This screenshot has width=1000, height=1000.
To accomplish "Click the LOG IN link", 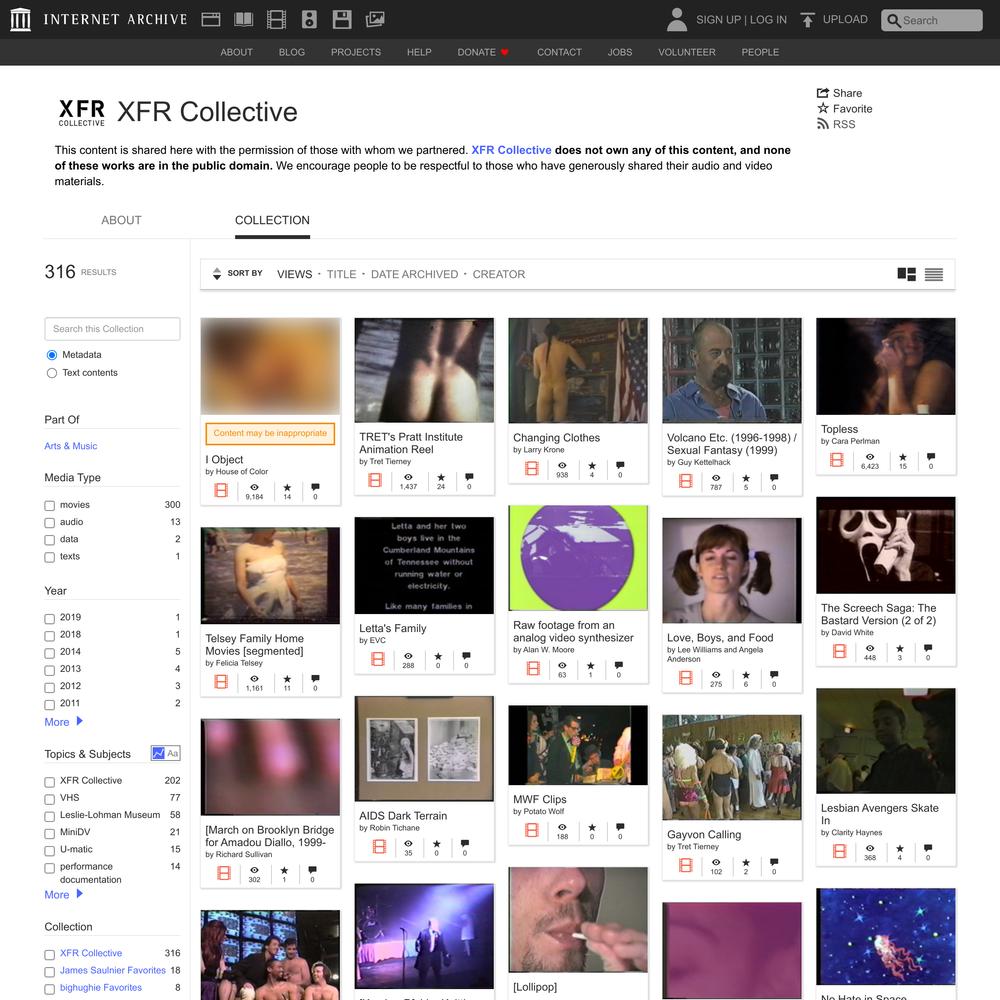I will coord(768,20).
